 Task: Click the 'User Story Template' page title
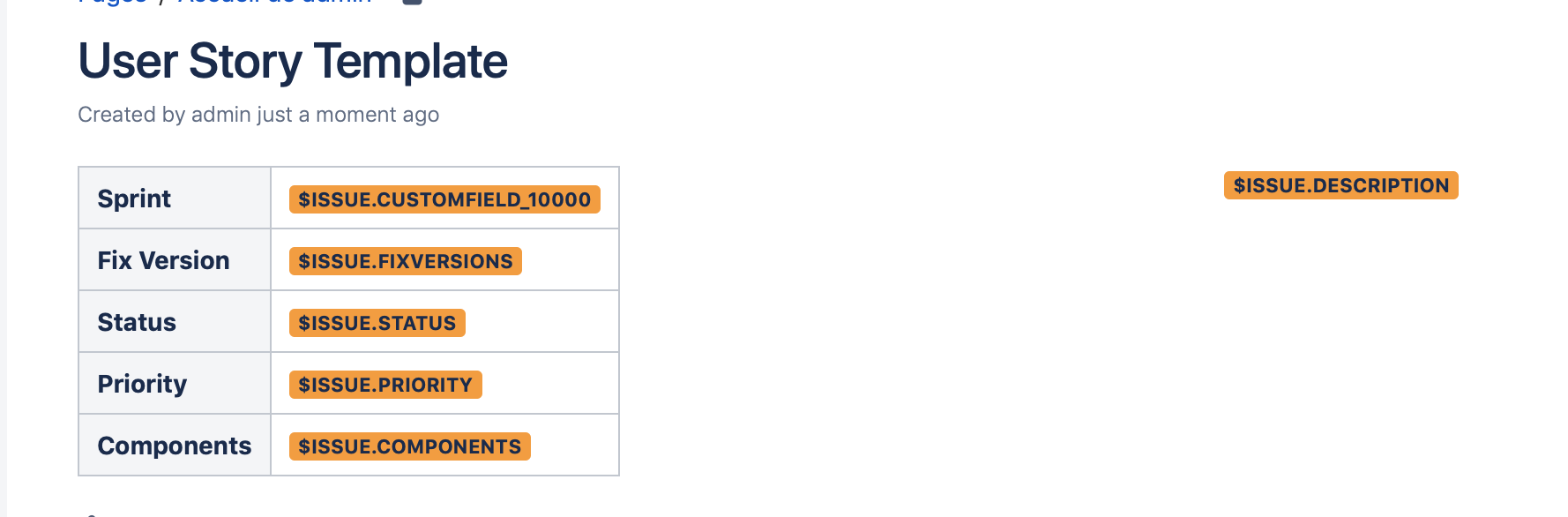pyautogui.click(x=293, y=61)
